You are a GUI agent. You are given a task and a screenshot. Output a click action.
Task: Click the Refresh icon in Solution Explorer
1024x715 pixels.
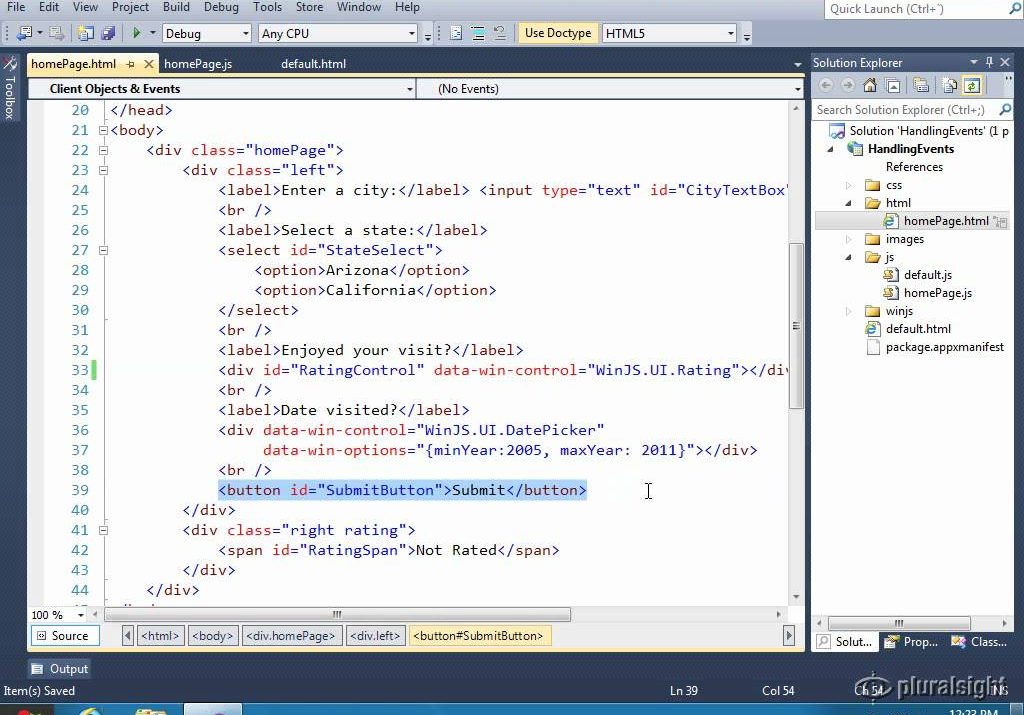coord(971,86)
